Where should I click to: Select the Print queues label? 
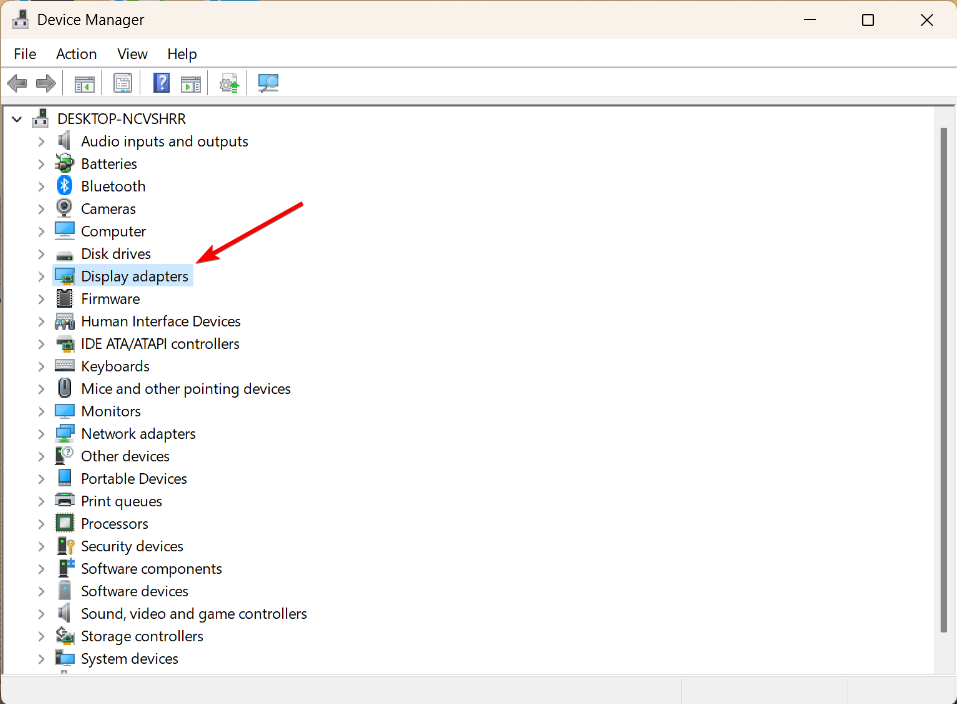tap(121, 501)
